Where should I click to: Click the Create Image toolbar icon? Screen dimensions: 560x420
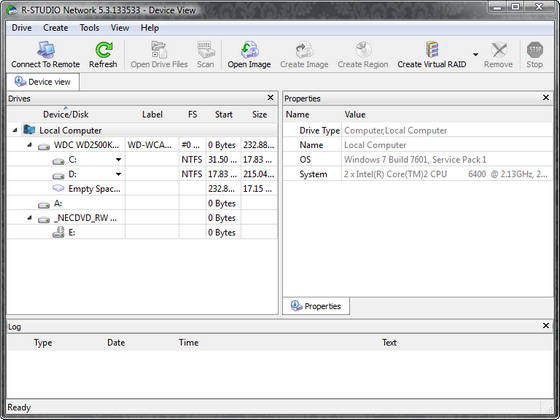point(304,50)
